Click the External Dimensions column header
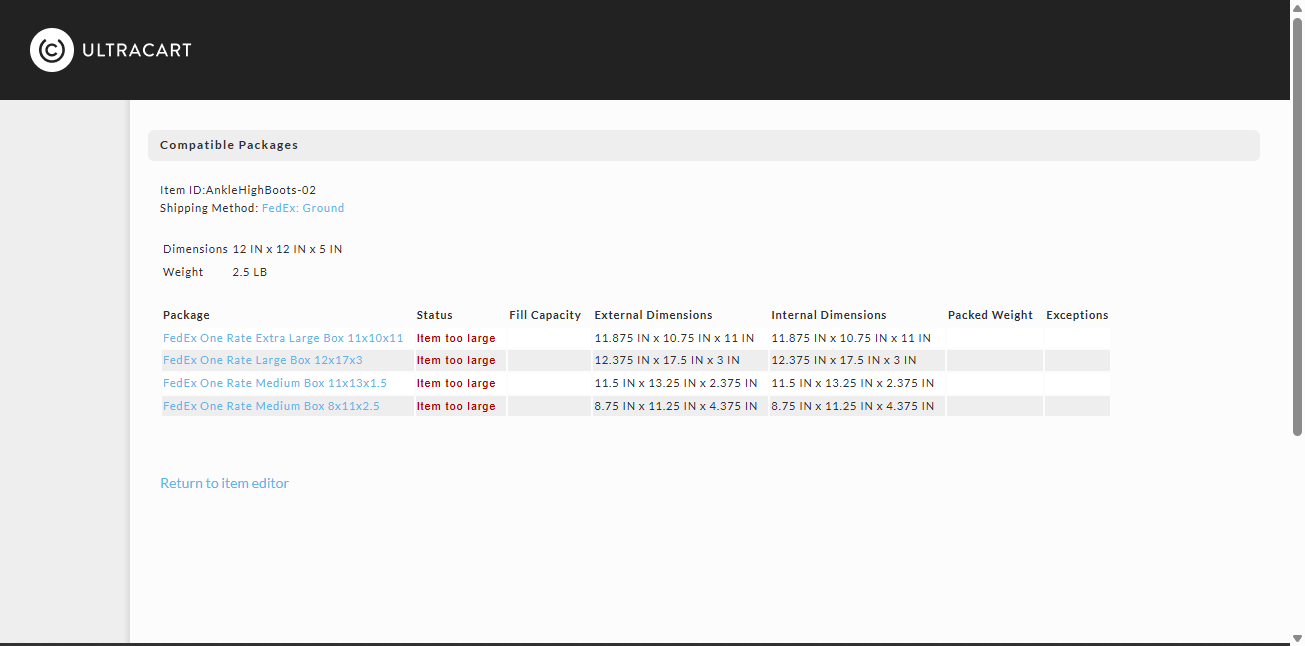Viewport: 1305px width, 646px height. point(654,315)
